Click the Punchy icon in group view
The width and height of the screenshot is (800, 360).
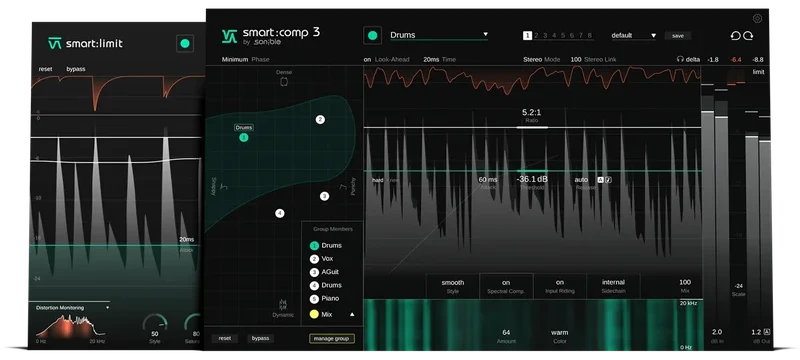[x=343, y=187]
